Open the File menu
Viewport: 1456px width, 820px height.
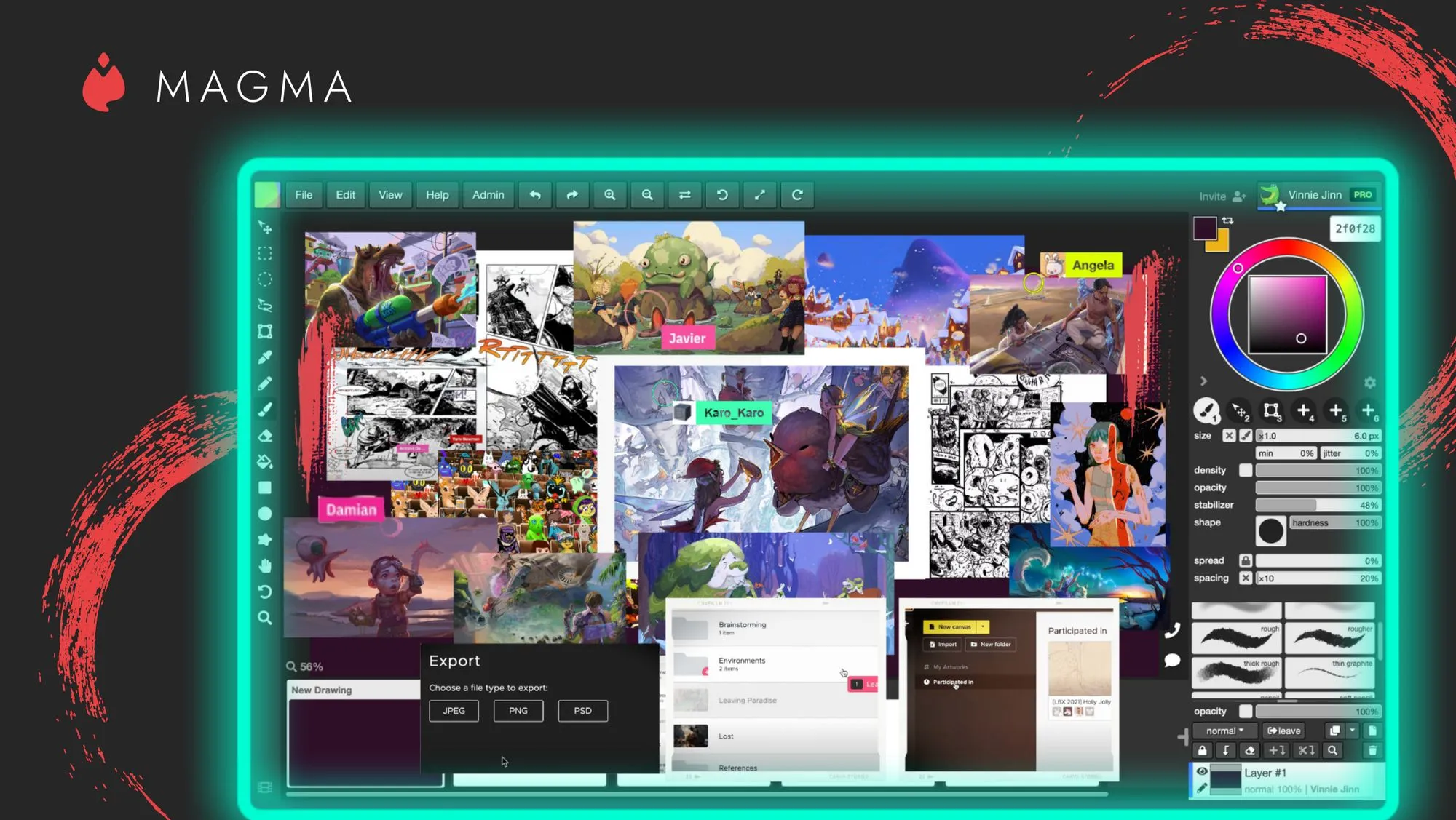click(304, 195)
